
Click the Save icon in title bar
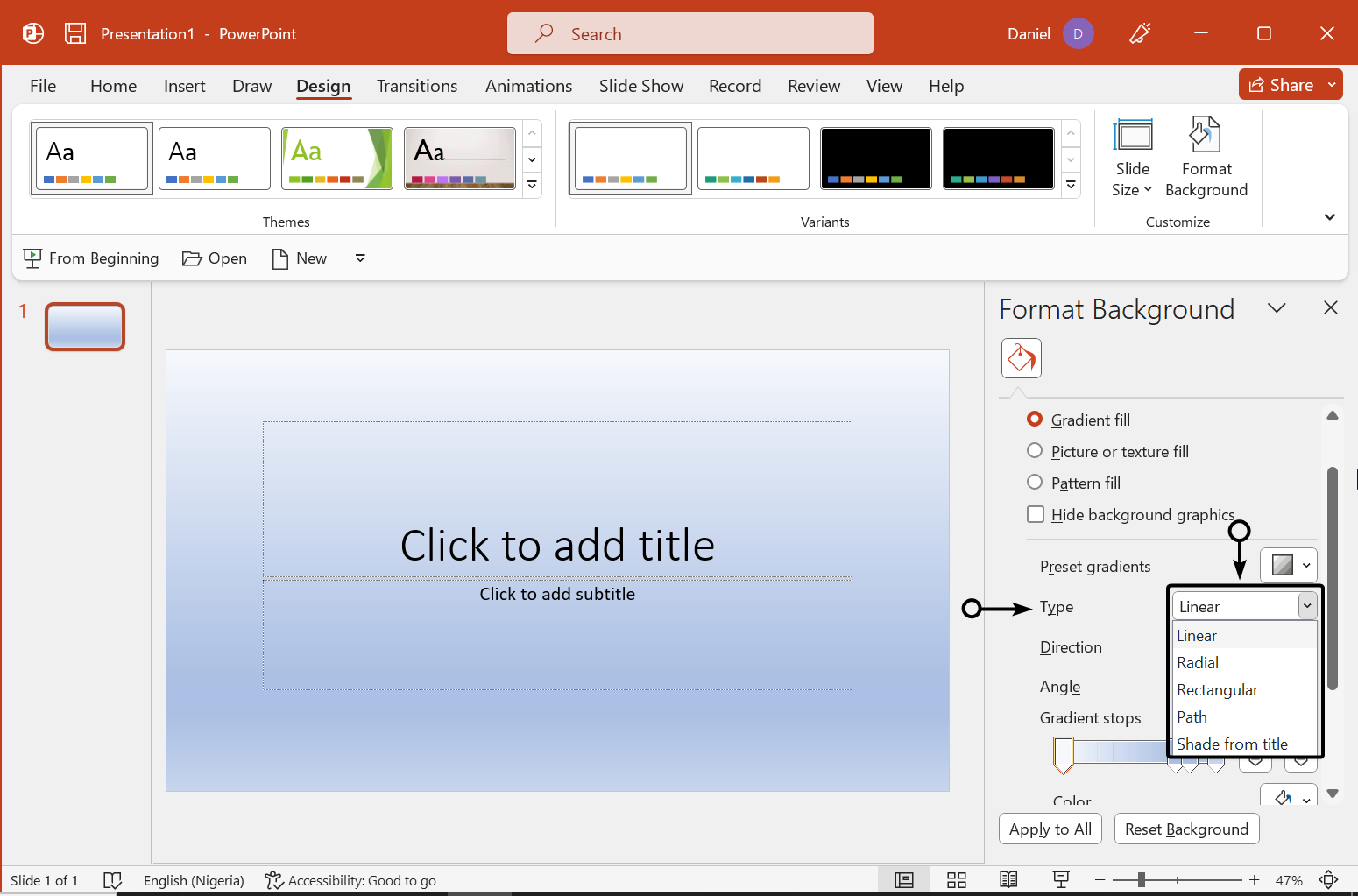(x=75, y=33)
